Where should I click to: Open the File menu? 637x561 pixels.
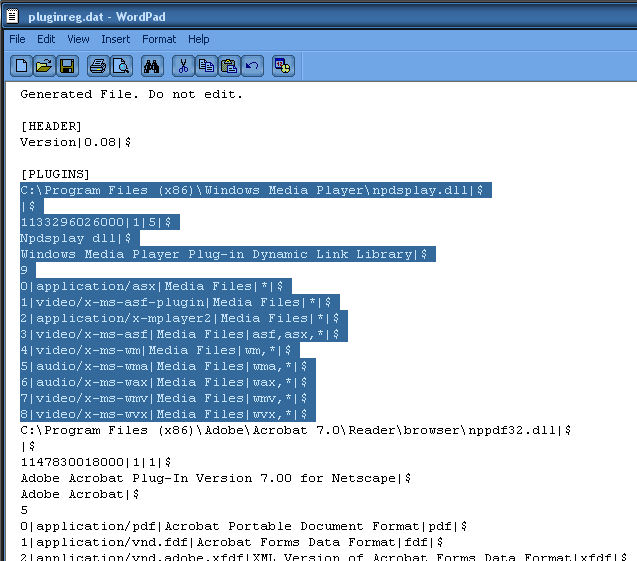pyautogui.click(x=17, y=39)
